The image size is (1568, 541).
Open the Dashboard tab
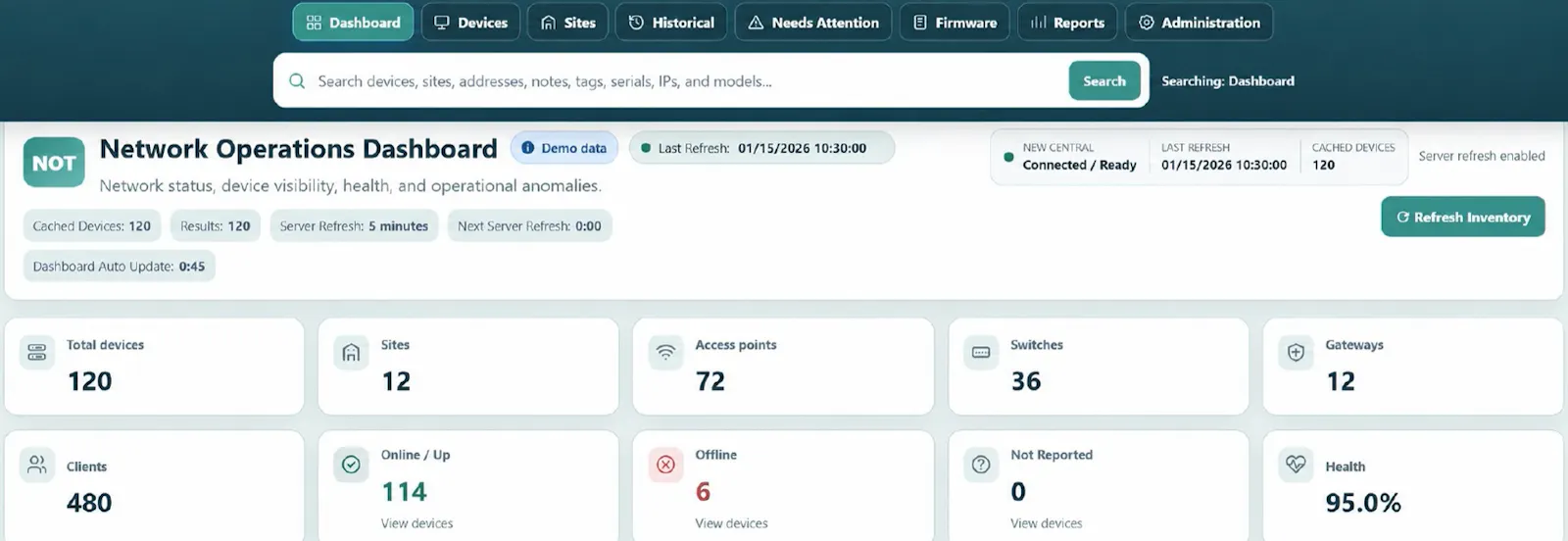353,23
